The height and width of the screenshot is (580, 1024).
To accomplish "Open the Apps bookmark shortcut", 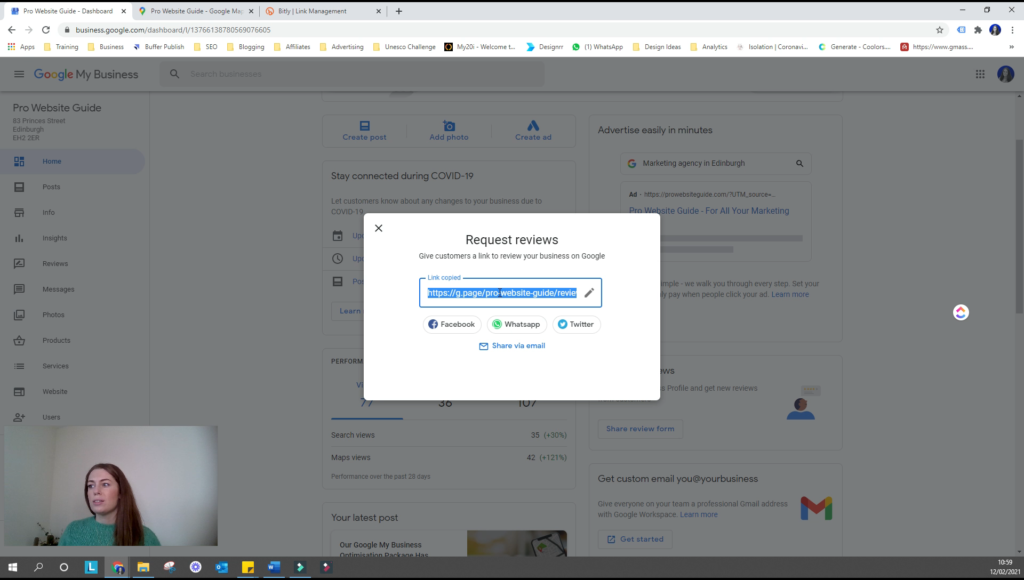I will pyautogui.click(x=21, y=47).
